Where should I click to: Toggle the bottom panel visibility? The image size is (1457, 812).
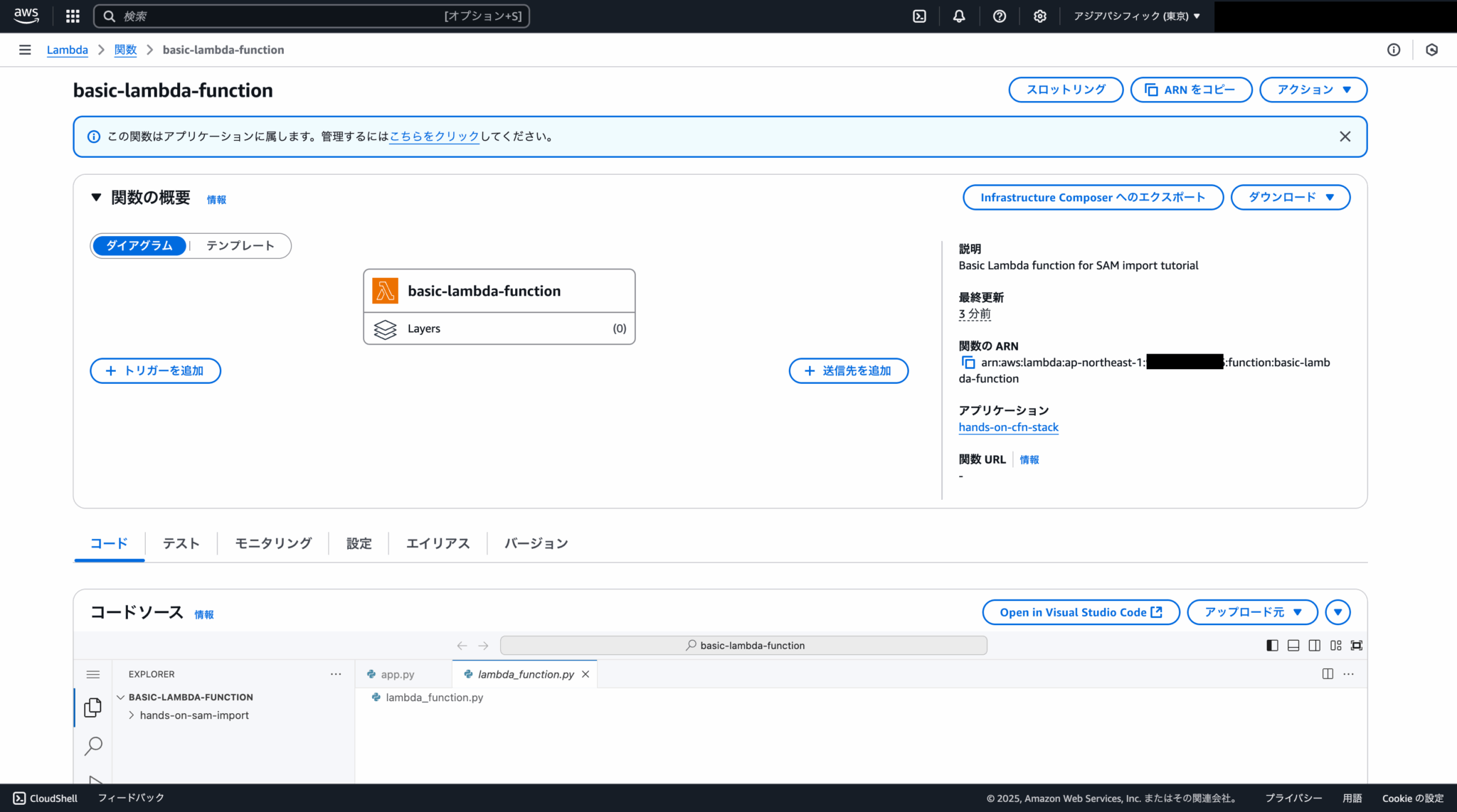pyautogui.click(x=1293, y=645)
